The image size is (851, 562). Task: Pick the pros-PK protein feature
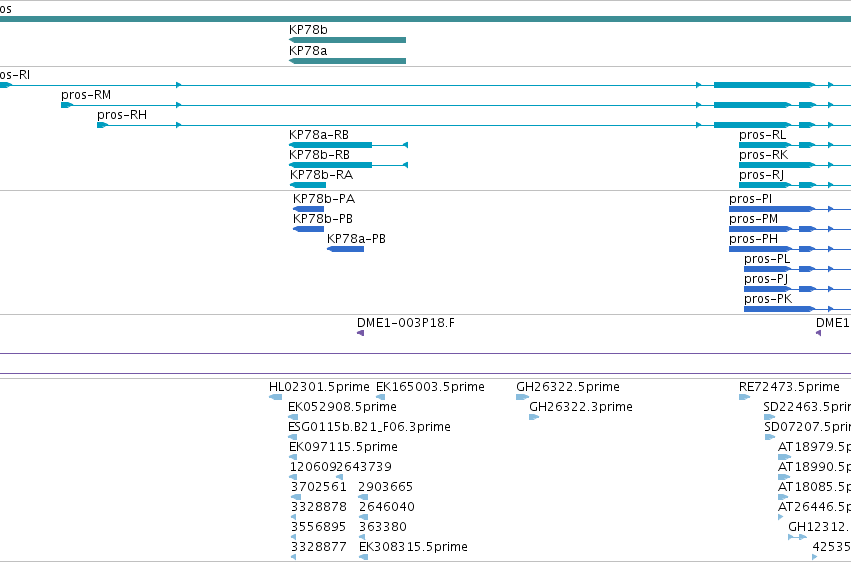797,309
